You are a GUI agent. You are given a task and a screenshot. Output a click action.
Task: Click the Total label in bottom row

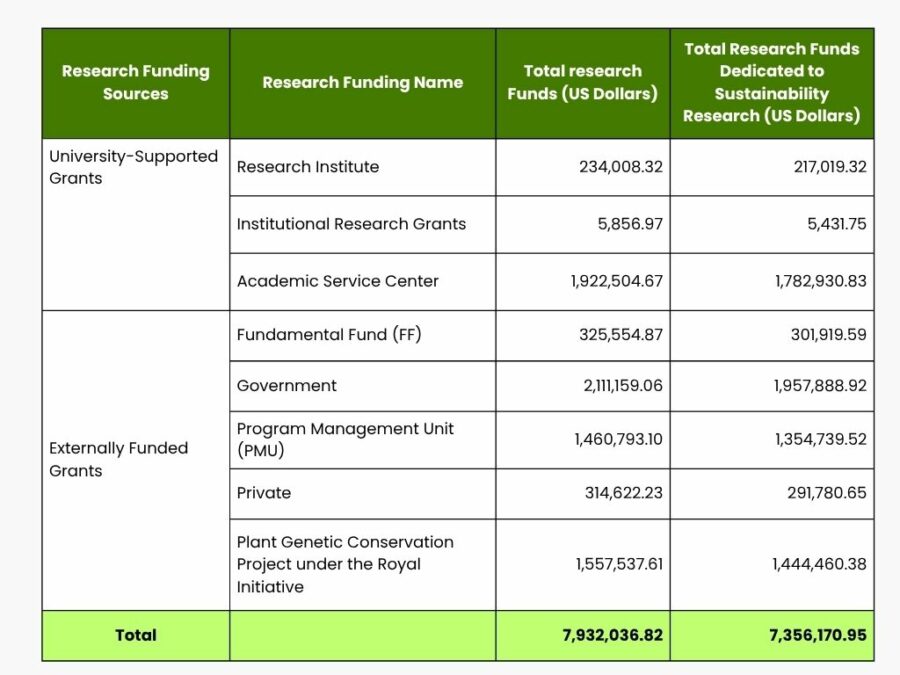click(x=135, y=635)
